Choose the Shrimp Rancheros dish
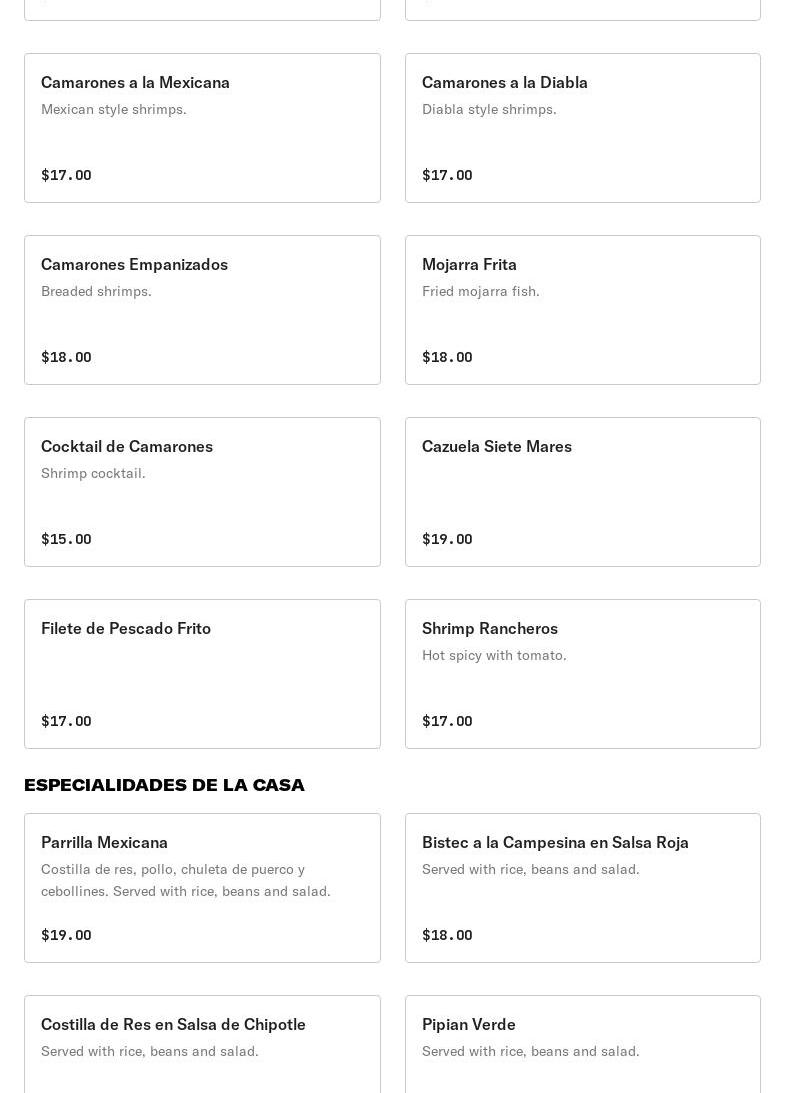 click(582, 674)
